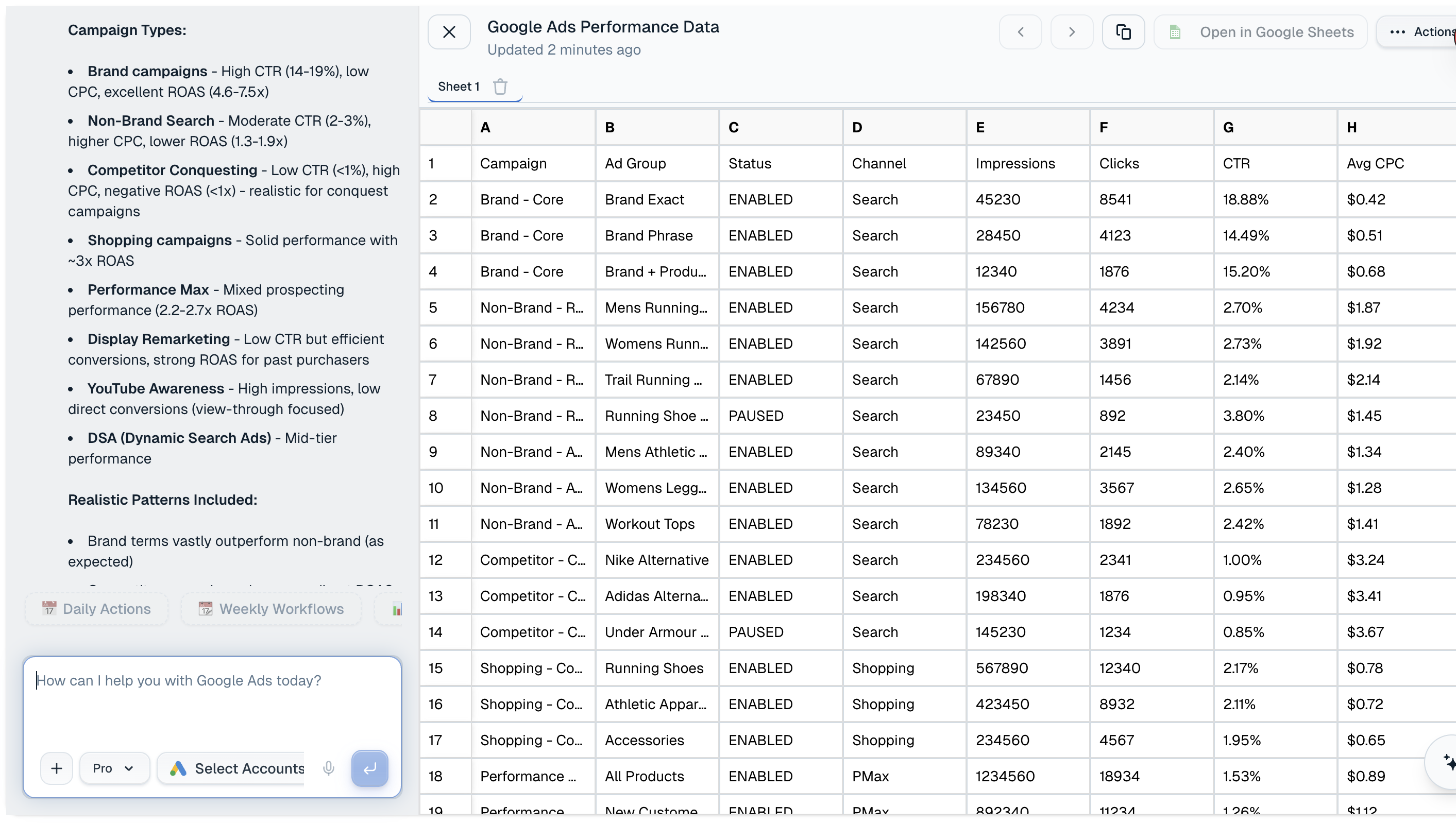
Task: Delete Sheet 1 using the trash icon
Action: [x=500, y=86]
